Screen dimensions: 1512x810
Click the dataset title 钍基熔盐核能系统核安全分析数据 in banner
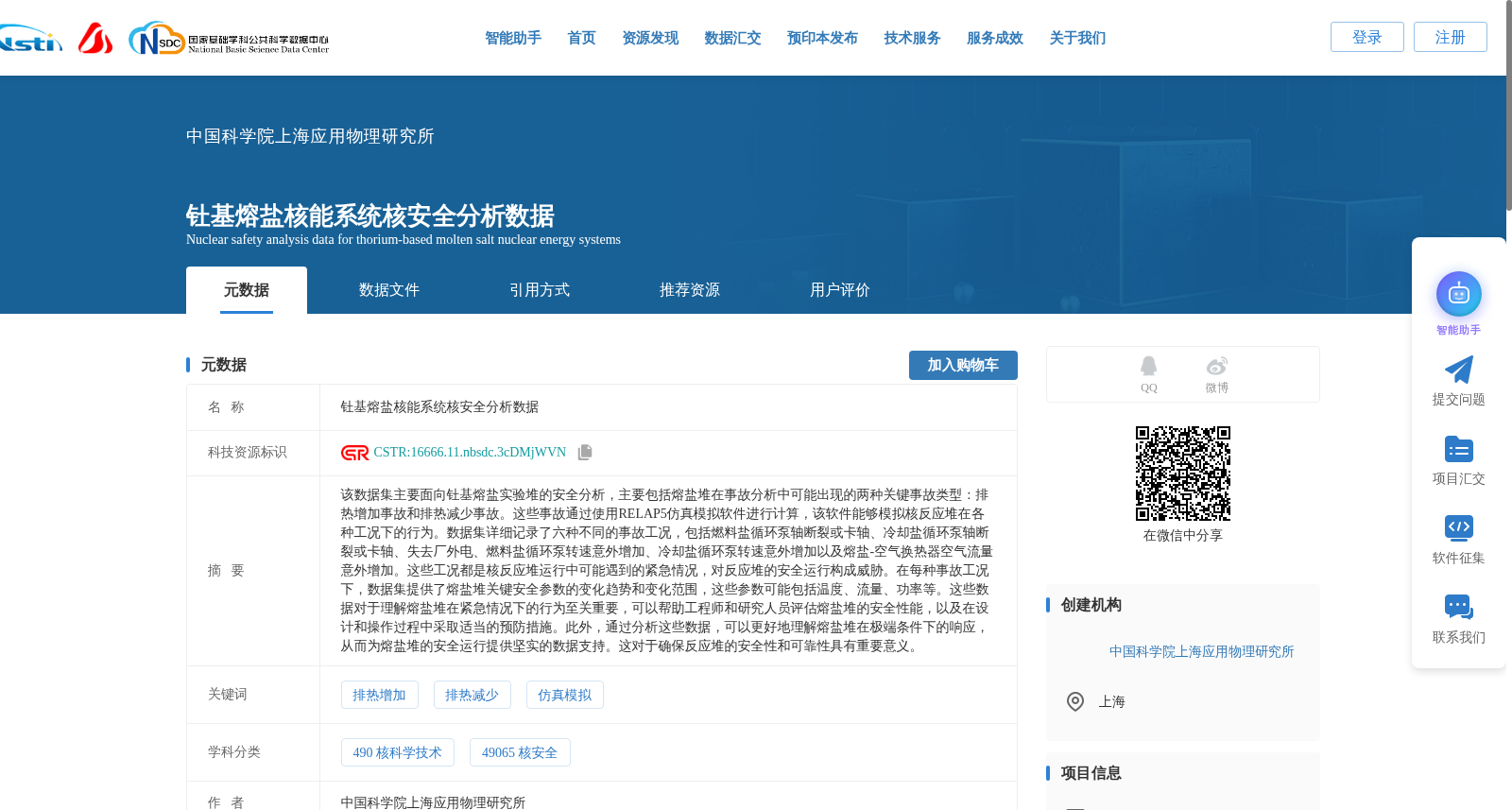click(370, 215)
